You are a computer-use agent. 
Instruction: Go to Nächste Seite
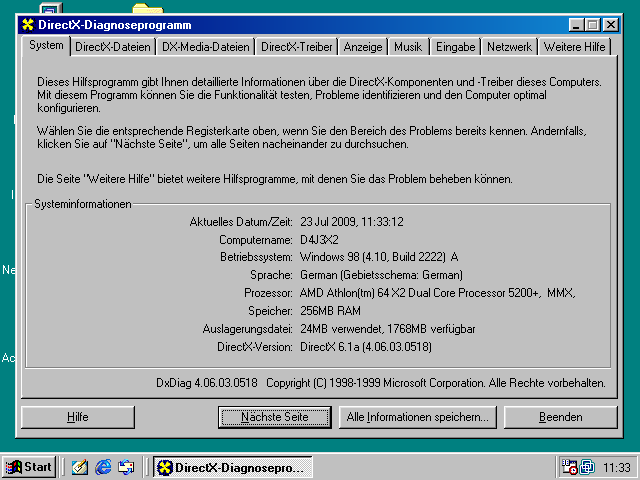coord(275,417)
